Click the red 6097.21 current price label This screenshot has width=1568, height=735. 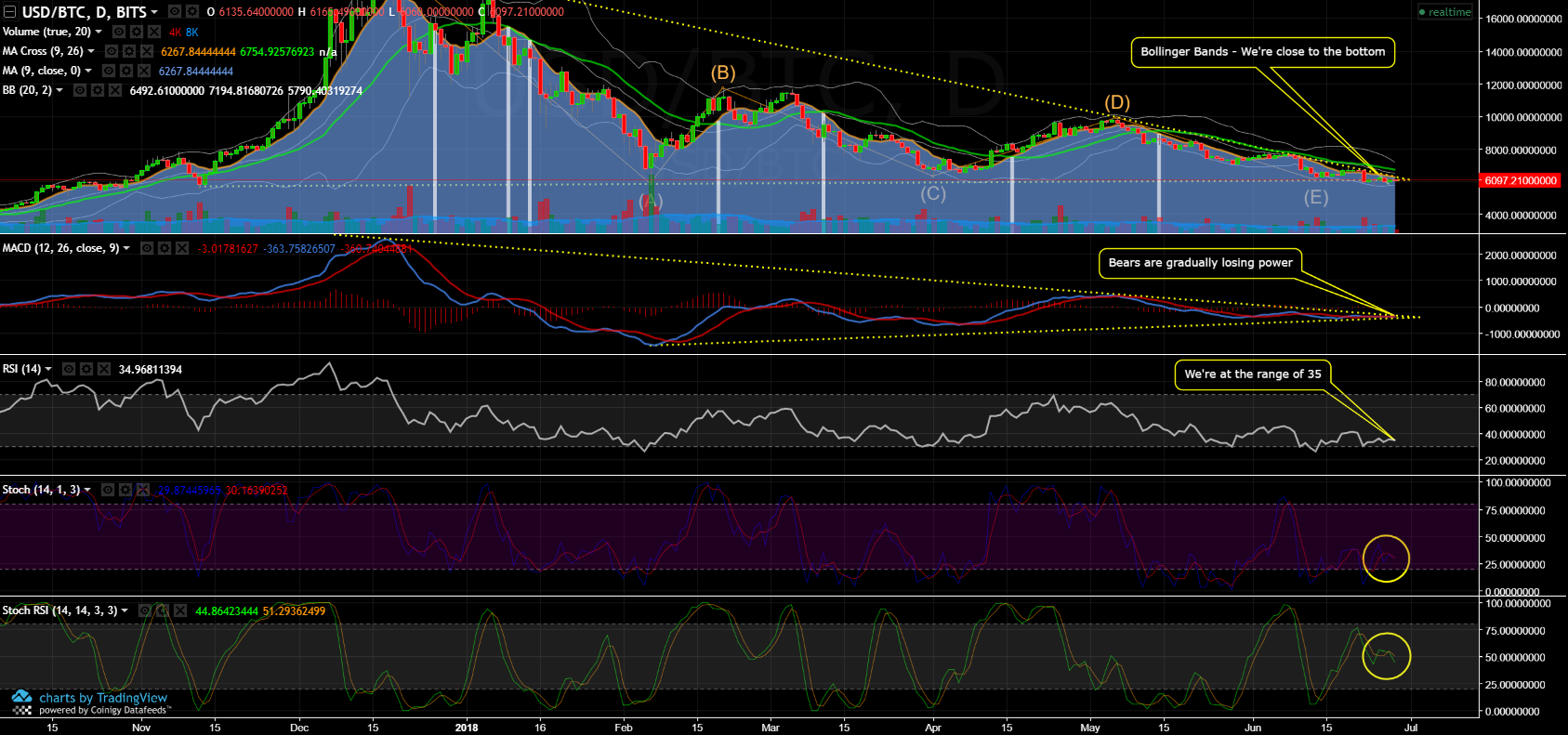1521,180
